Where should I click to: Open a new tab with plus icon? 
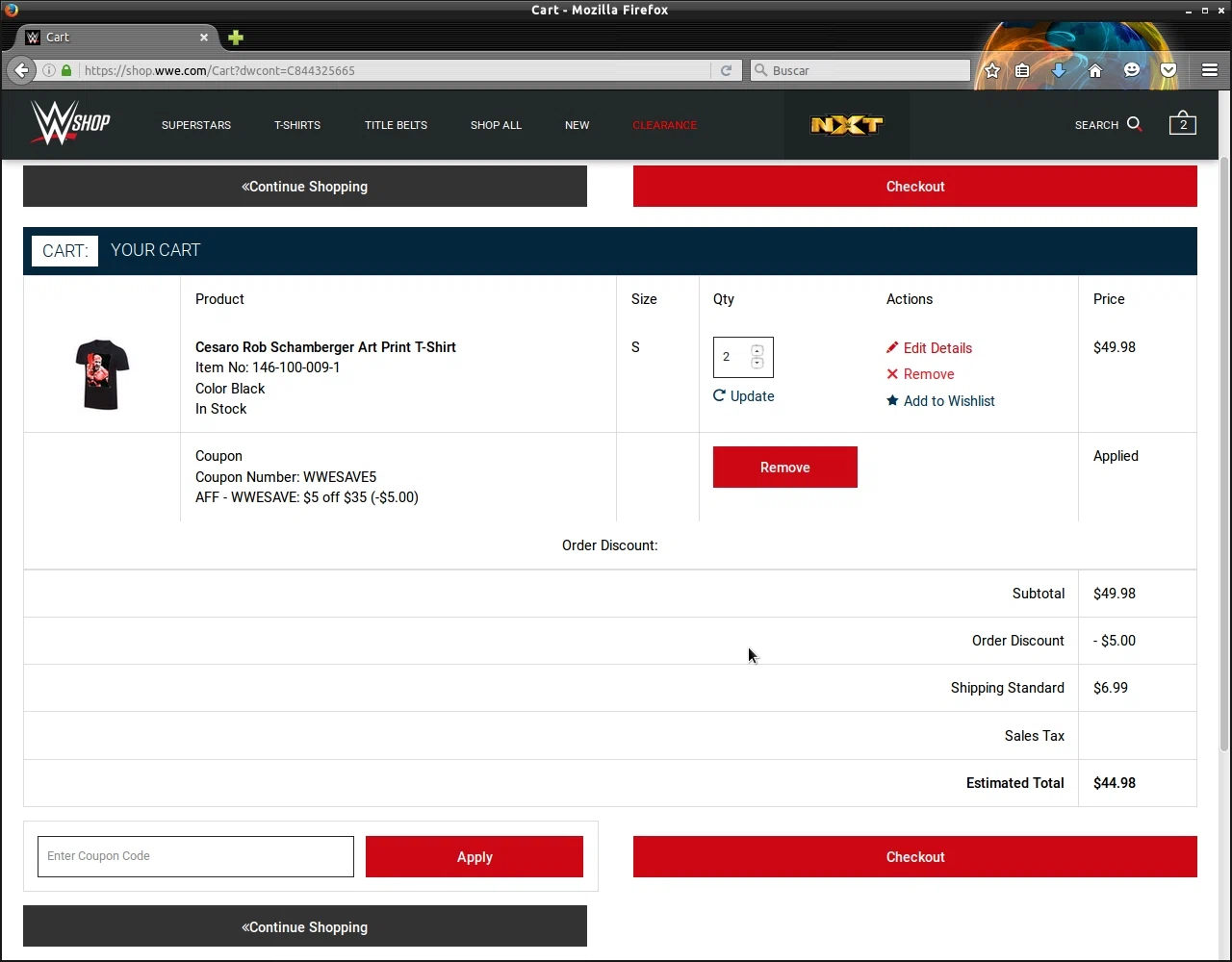point(236,38)
